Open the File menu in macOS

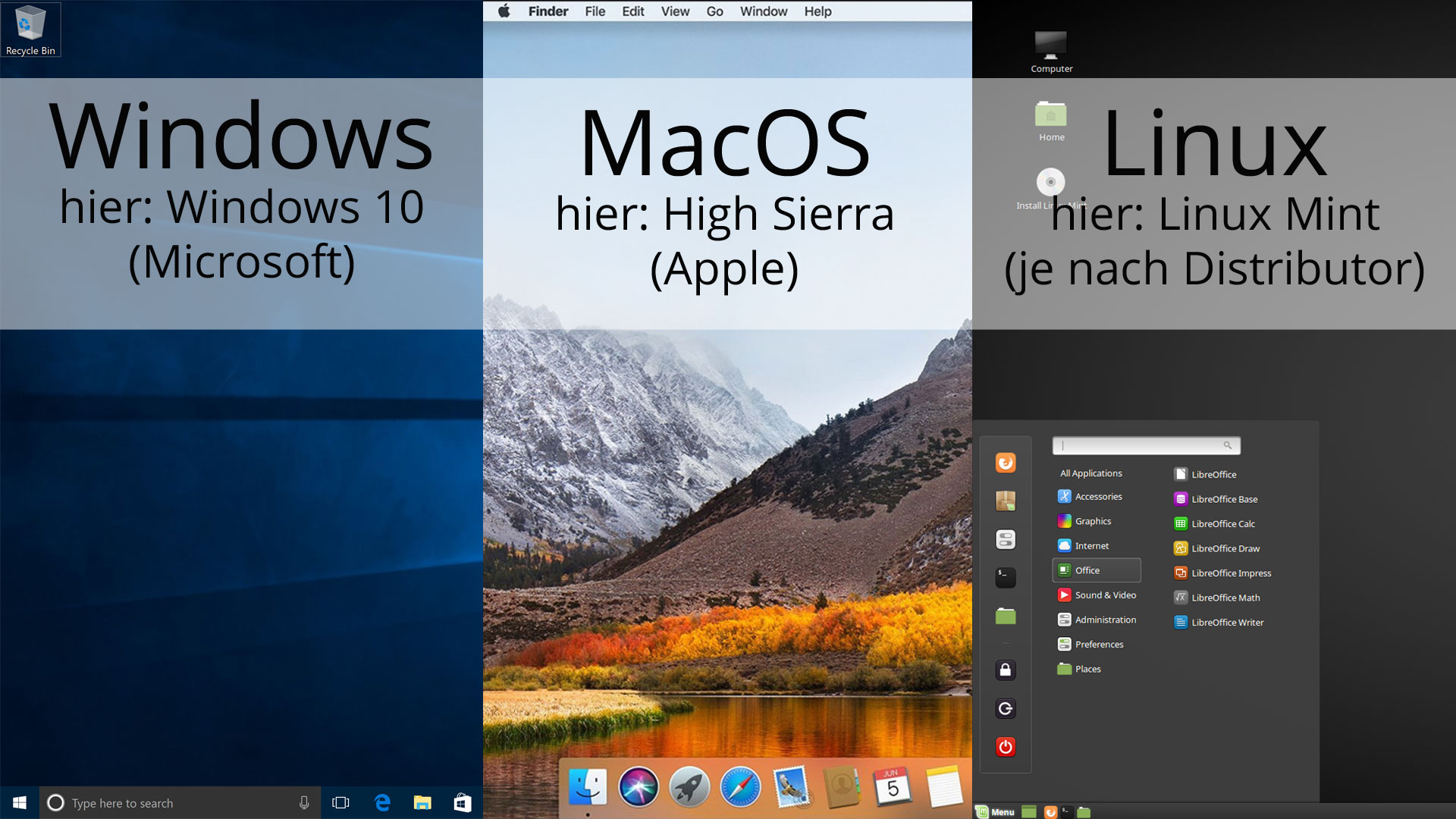coord(595,11)
